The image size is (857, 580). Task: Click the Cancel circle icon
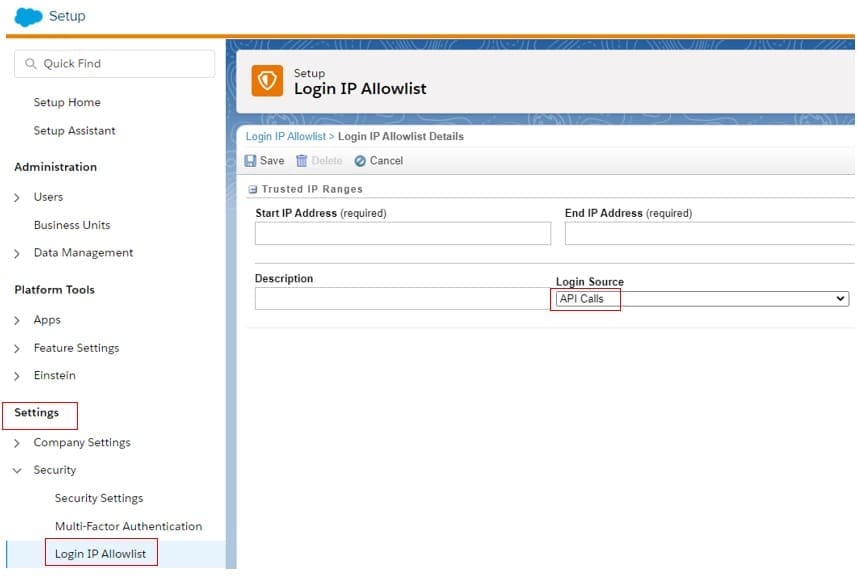point(360,161)
